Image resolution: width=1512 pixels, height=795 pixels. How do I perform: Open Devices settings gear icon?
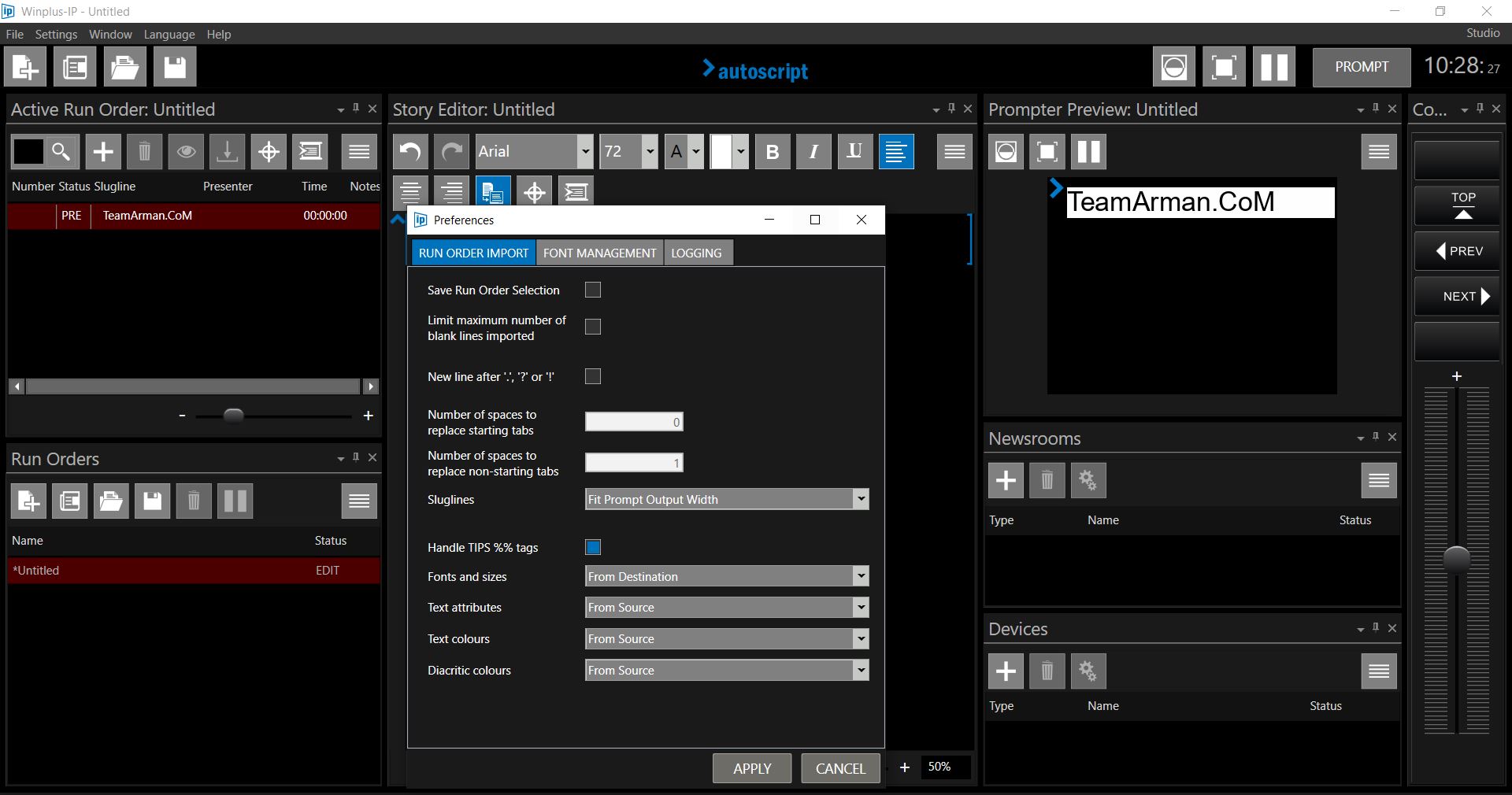click(1088, 671)
